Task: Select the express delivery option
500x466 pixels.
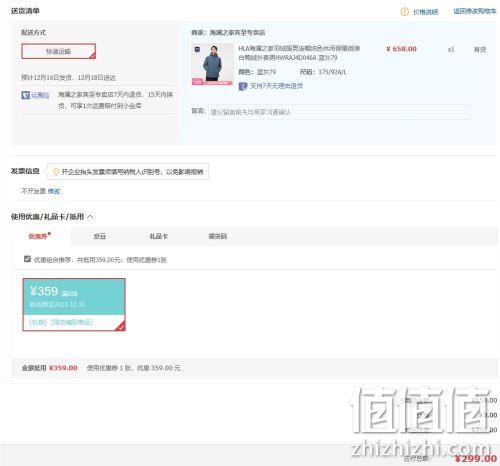Action: tap(59, 51)
